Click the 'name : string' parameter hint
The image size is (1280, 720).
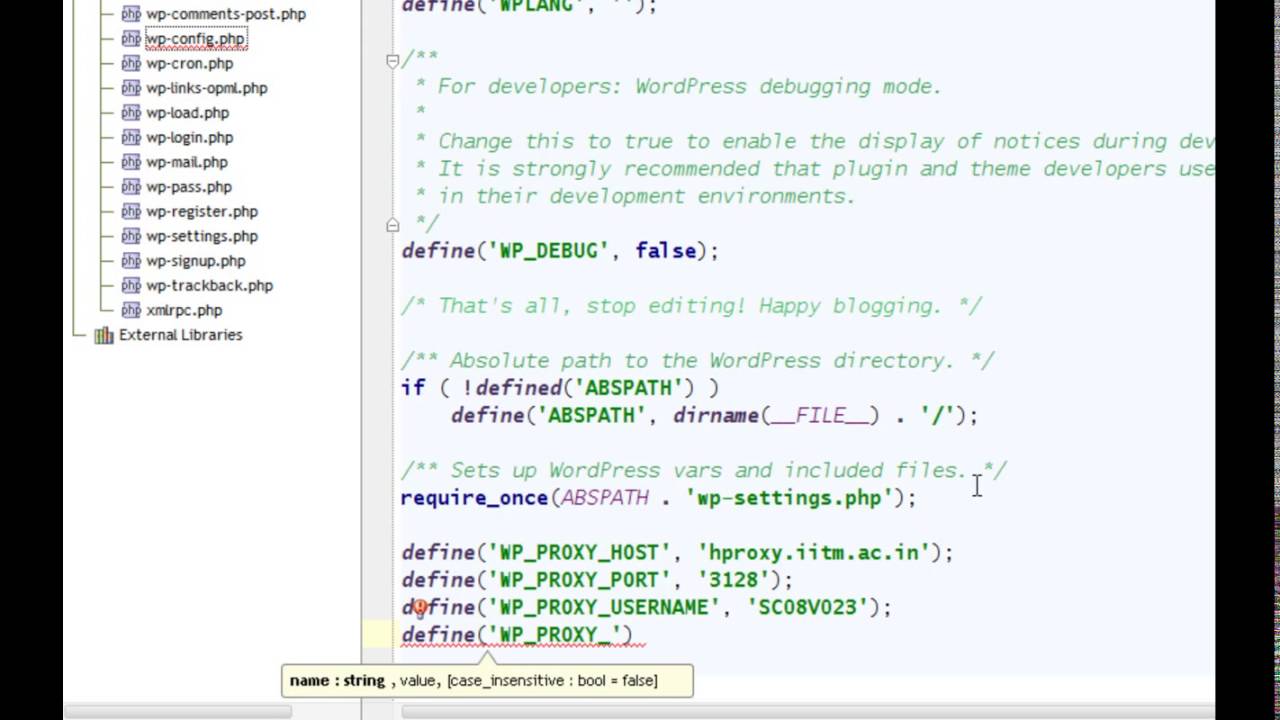point(337,680)
